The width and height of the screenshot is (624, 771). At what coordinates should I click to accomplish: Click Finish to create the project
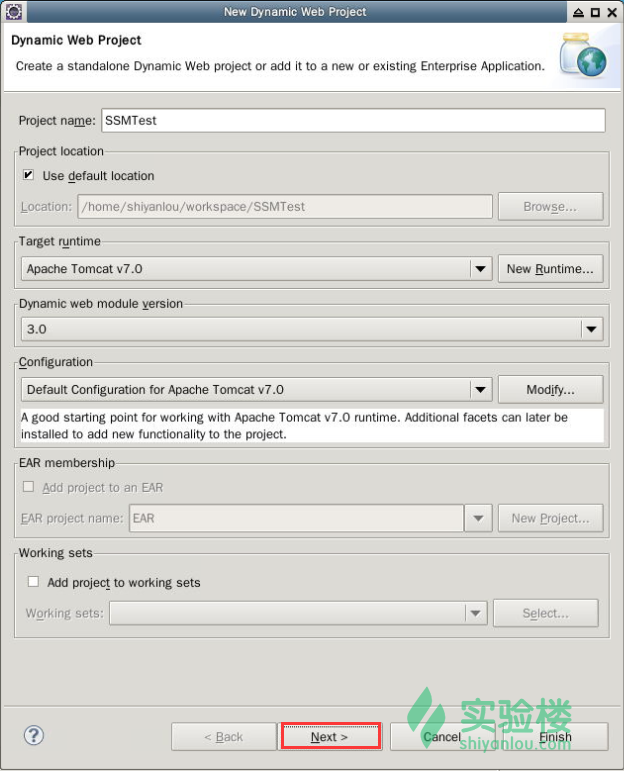[x=555, y=737]
